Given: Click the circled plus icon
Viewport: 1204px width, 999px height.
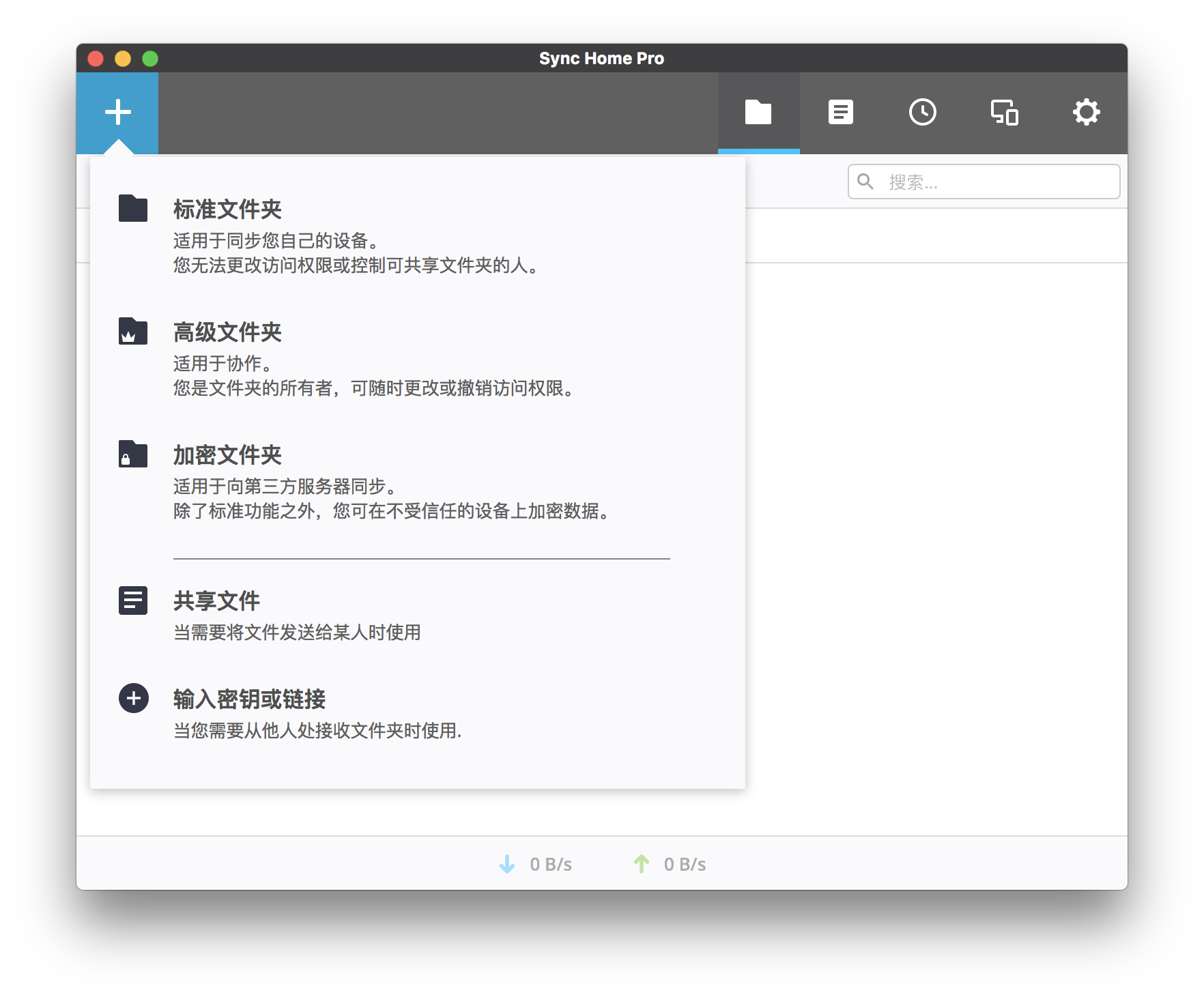Looking at the screenshot, I should tap(134, 698).
